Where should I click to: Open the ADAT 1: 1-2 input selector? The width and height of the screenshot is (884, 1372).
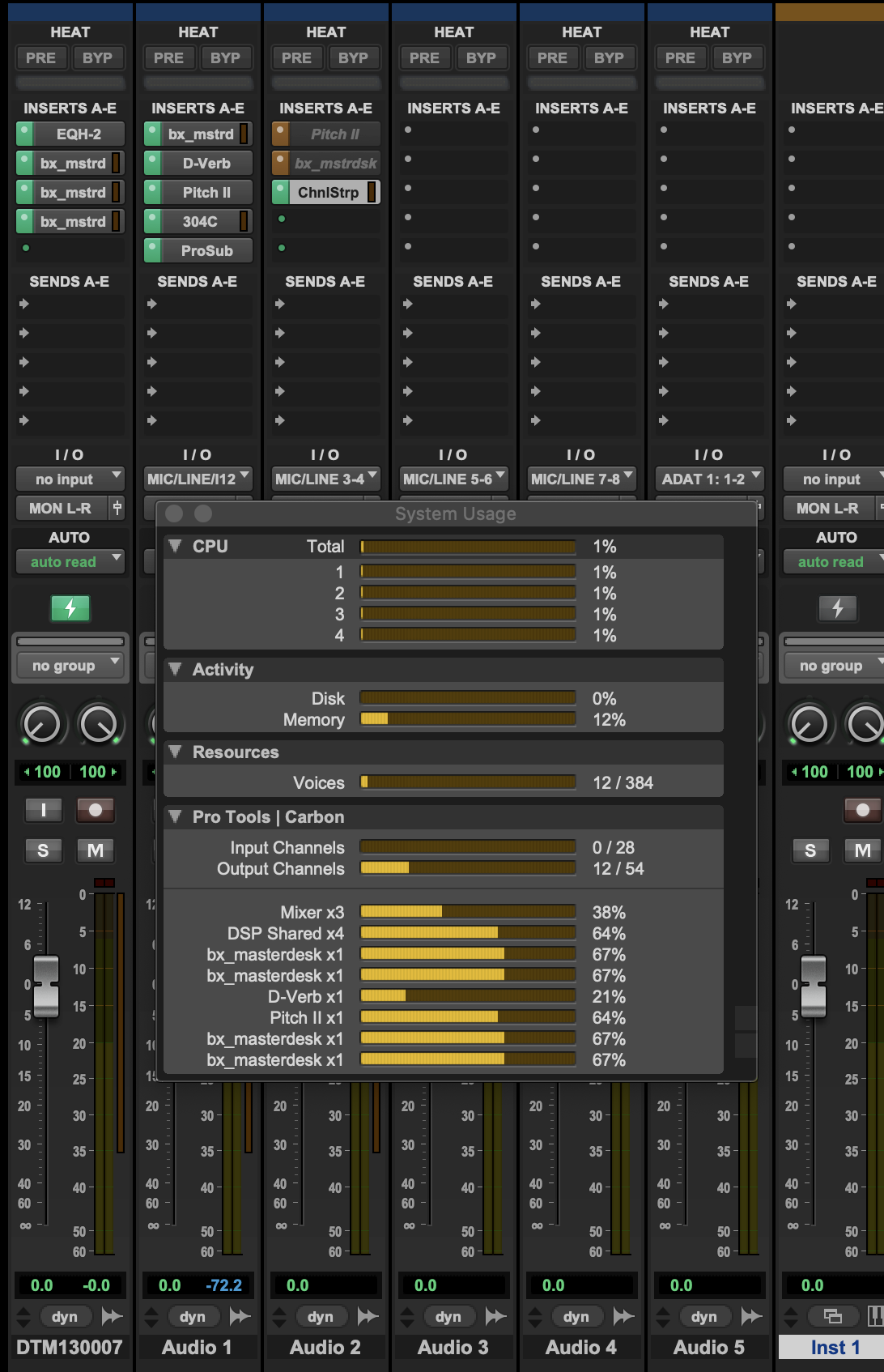click(710, 479)
